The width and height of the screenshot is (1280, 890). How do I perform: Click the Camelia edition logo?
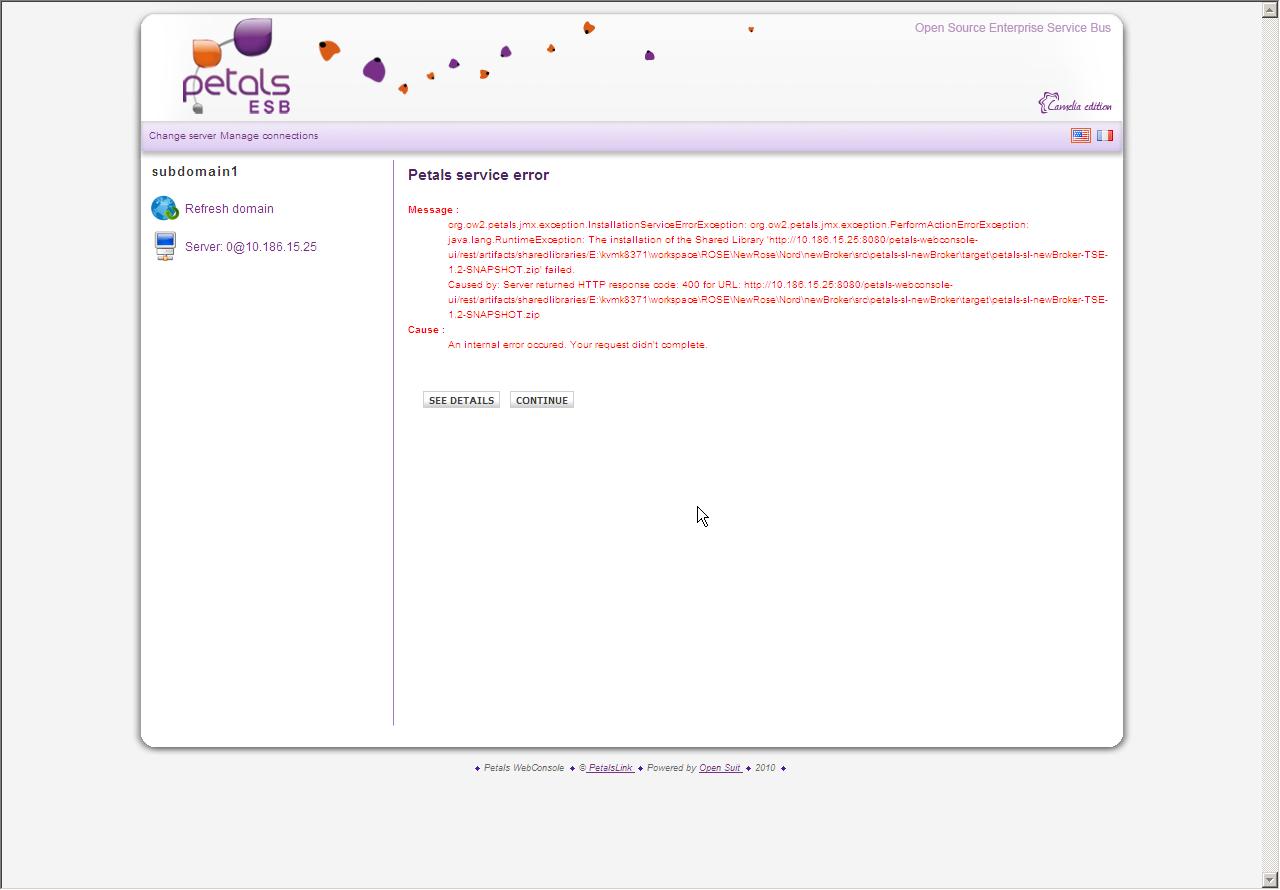coord(1074,104)
